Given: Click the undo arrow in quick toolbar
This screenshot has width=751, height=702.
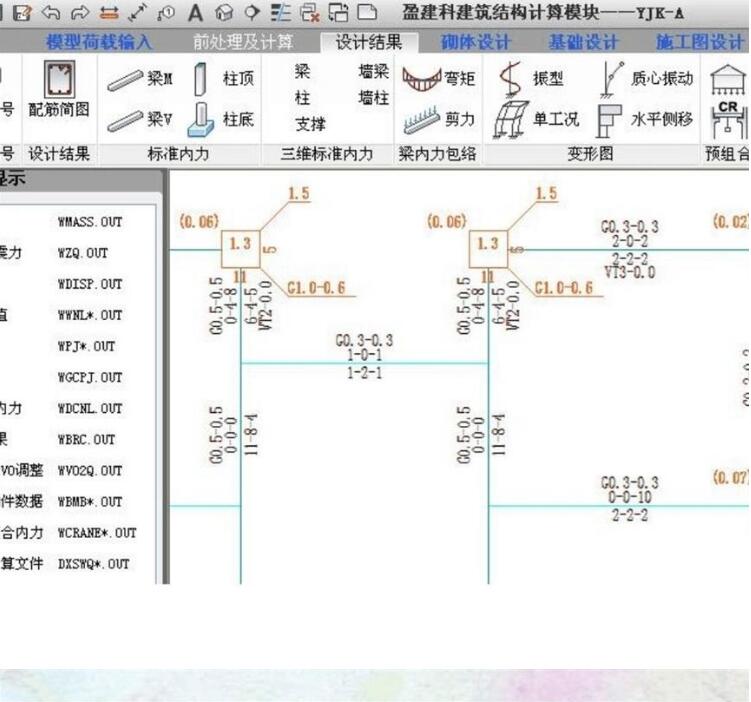Looking at the screenshot, I should click(52, 12).
